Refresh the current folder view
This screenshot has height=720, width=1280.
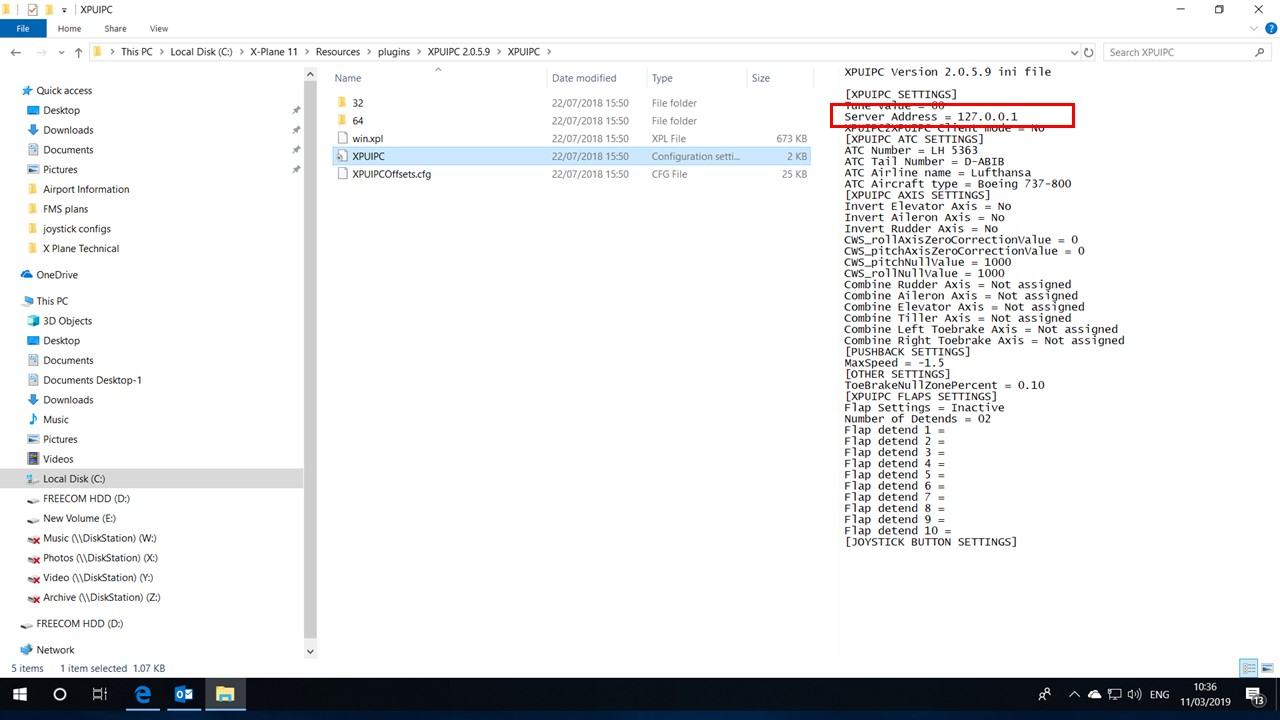point(1089,52)
